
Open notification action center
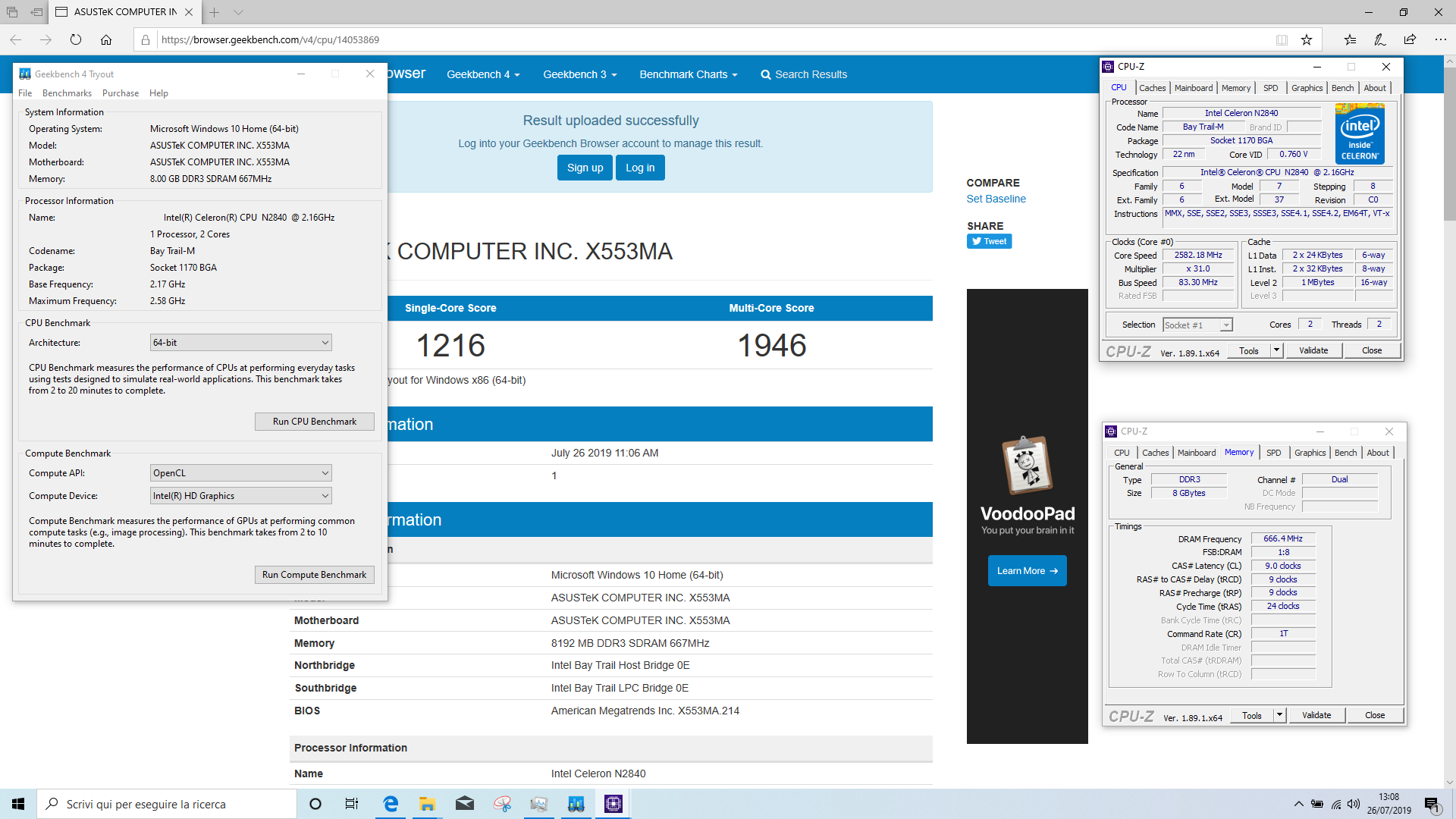tap(1432, 804)
